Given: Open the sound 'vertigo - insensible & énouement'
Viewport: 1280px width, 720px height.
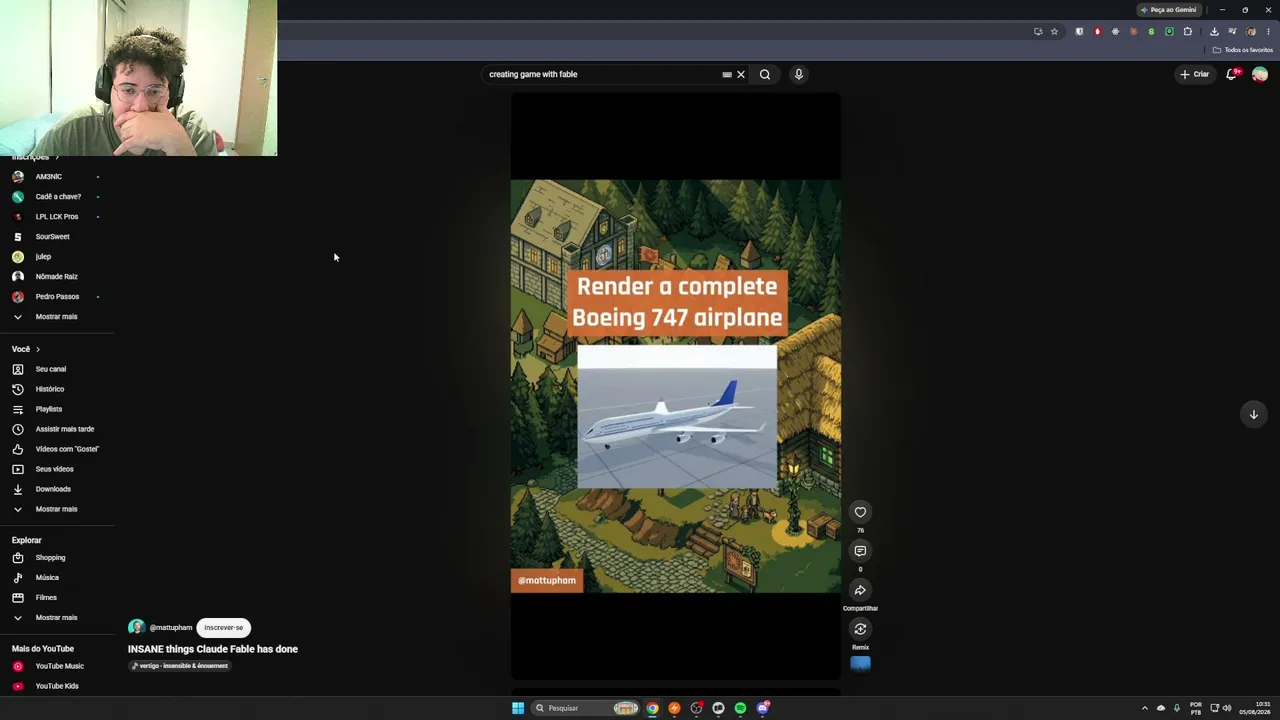Looking at the screenshot, I should pyautogui.click(x=180, y=666).
